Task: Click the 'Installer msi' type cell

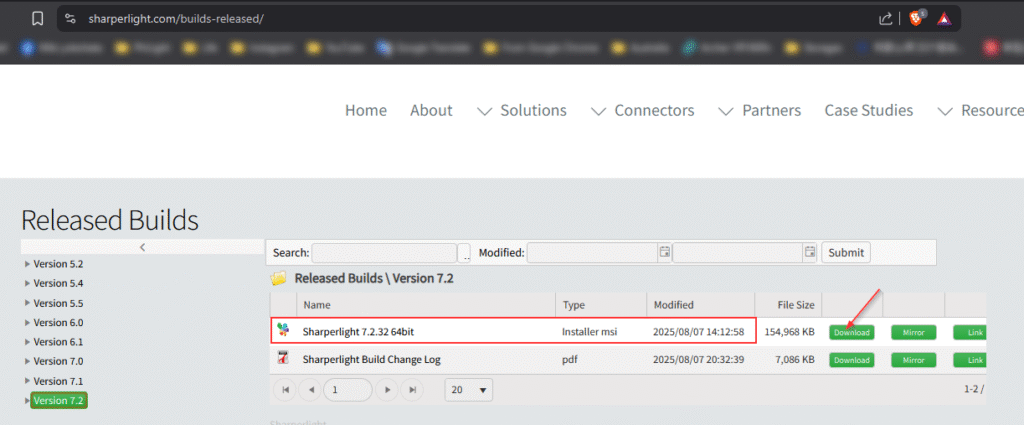Action: pos(589,332)
